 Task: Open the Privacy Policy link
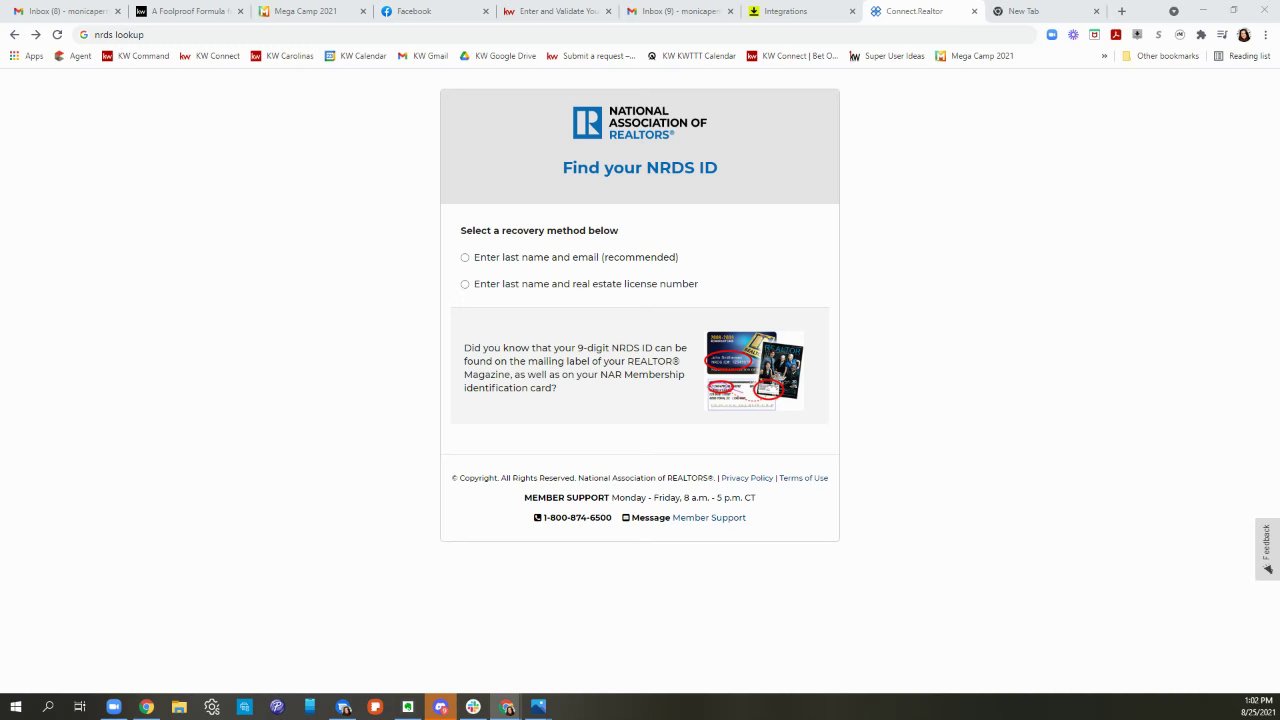[747, 478]
